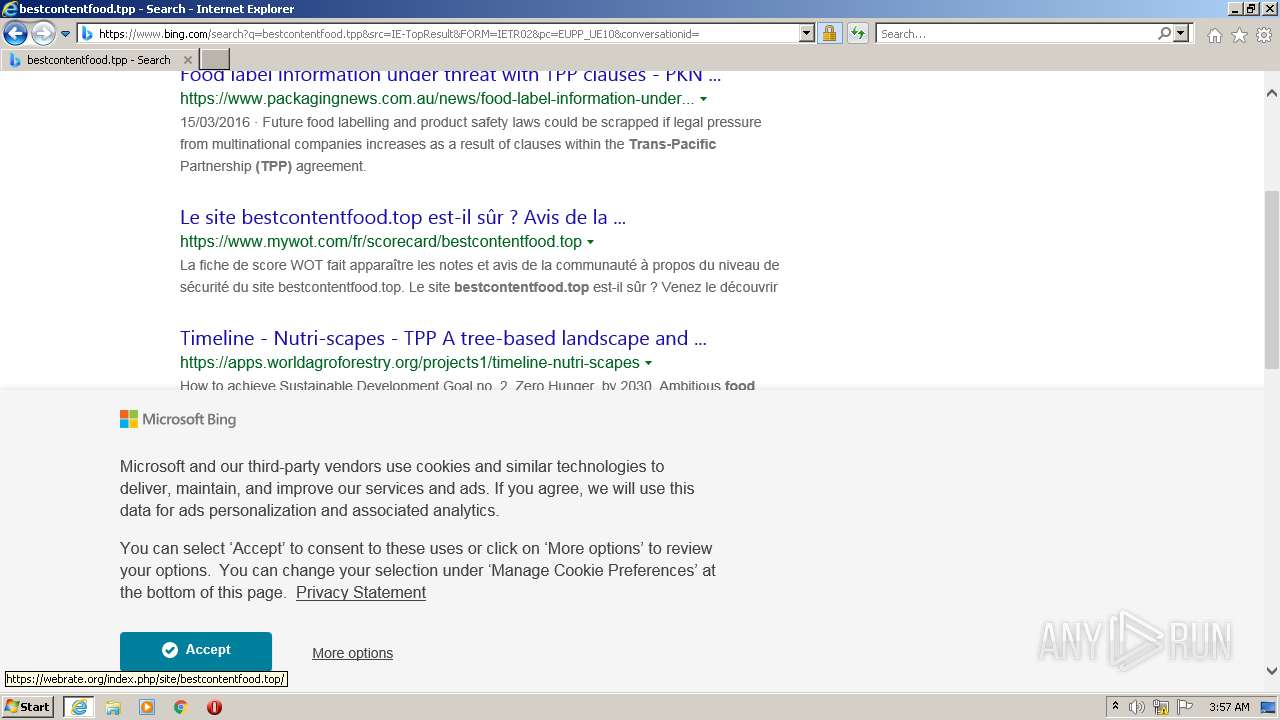1280x720 pixels.
Task: Refresh the page with the green arrows icon
Action: [858, 34]
